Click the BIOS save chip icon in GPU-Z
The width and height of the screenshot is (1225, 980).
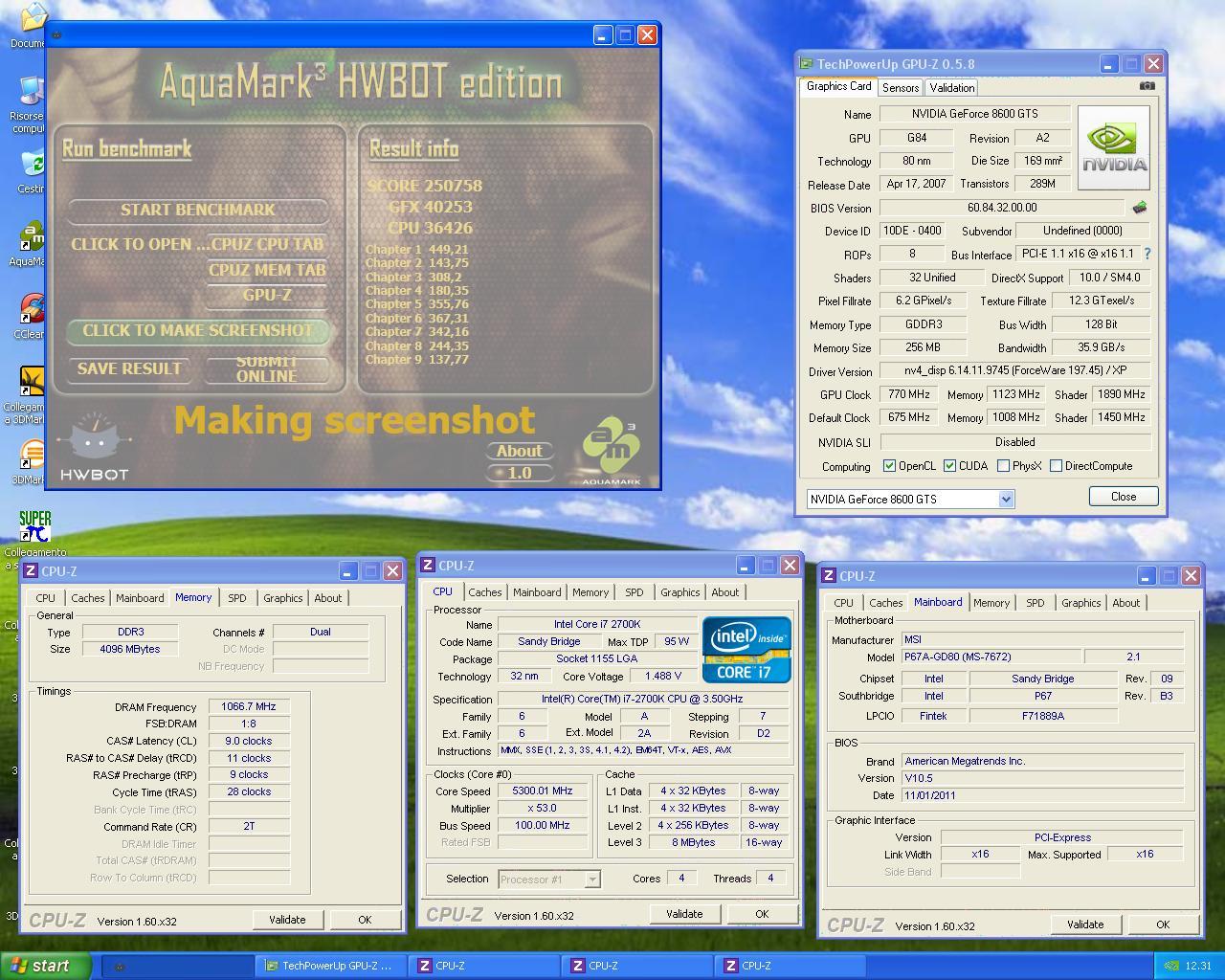click(x=1139, y=207)
